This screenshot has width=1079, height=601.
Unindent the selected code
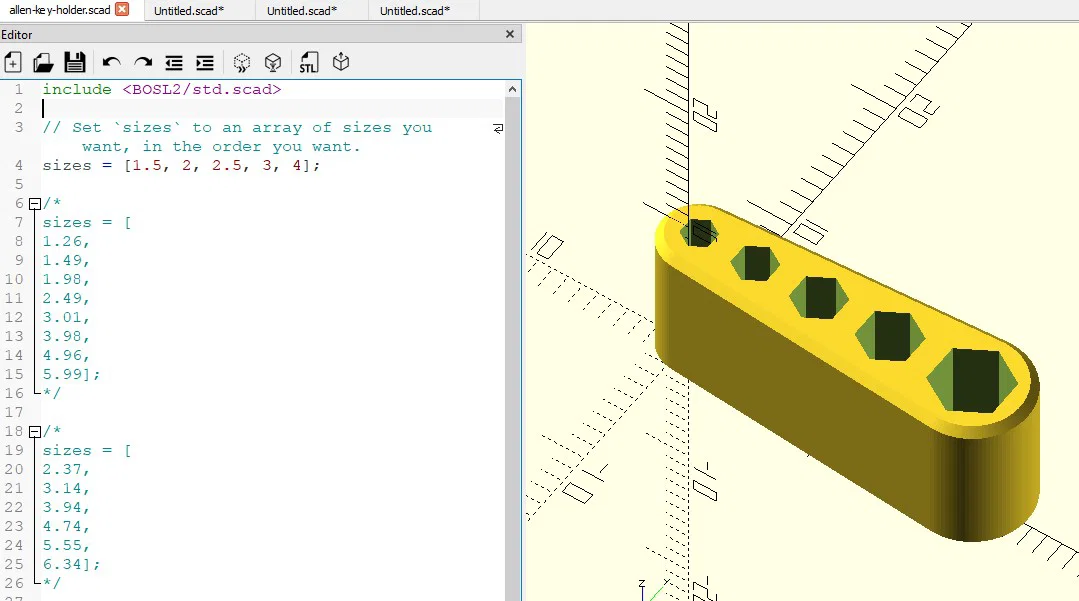click(x=174, y=63)
